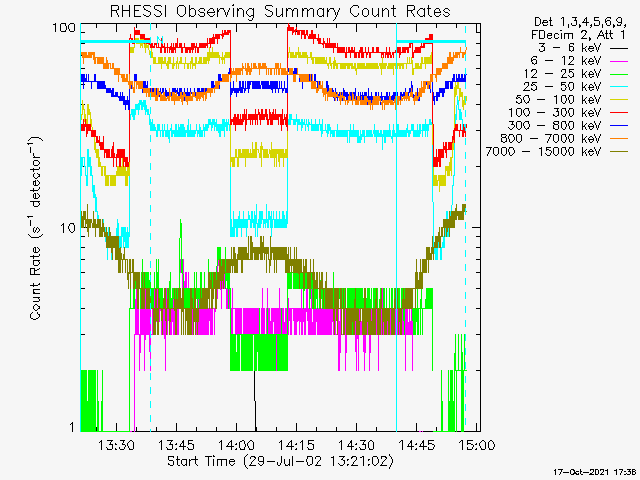Image resolution: width=640 pixels, height=480 pixels.
Task: Click the cyan line swatch for 25-50 keV
Action: click(619, 87)
